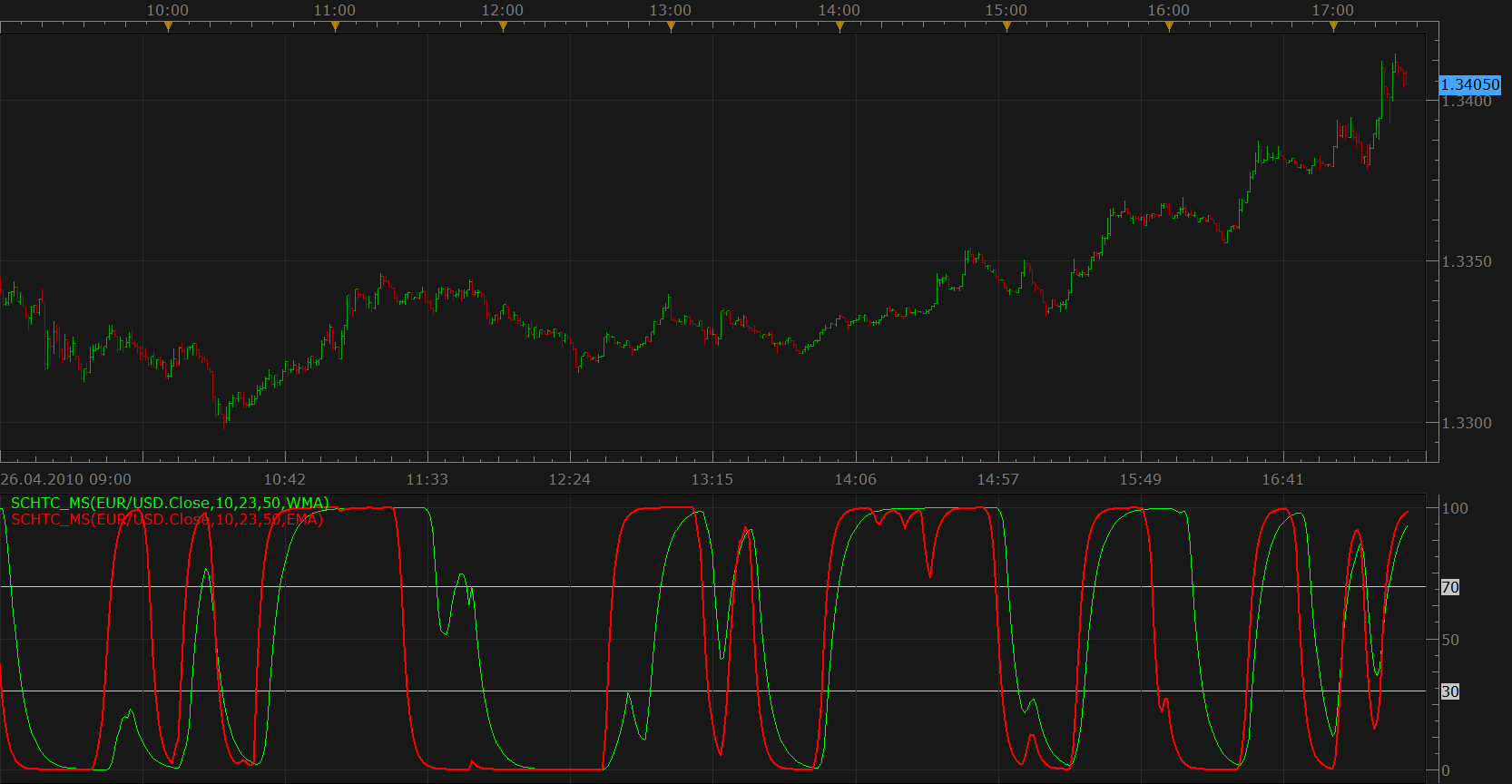This screenshot has height=784, width=1512.
Task: Click the 70 overbought level label
Action: pyautogui.click(x=1450, y=587)
